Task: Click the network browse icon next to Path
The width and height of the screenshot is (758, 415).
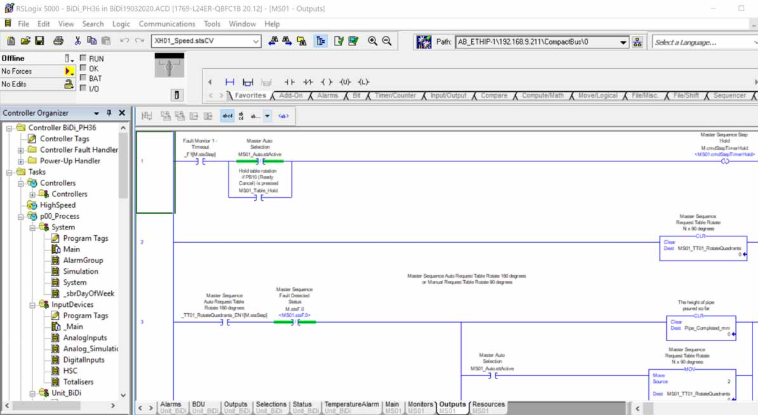Action: pyautogui.click(x=638, y=42)
